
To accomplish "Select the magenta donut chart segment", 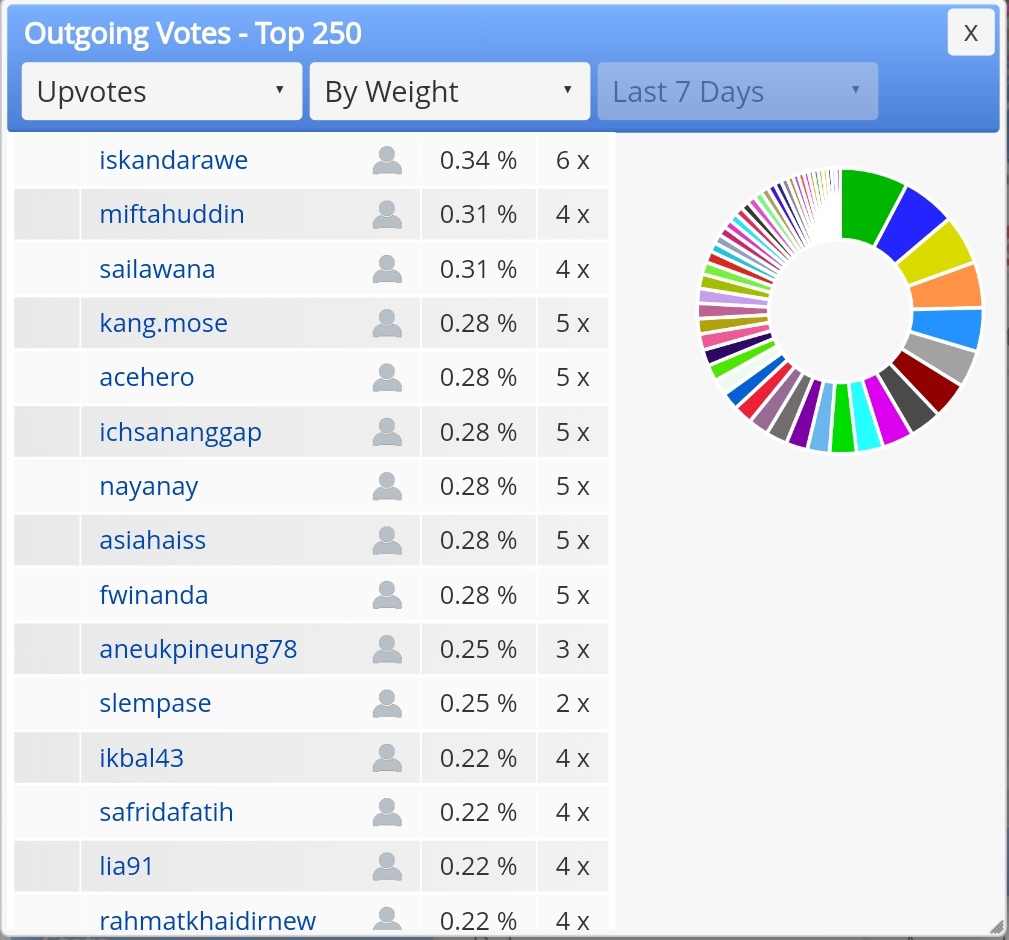I will (x=887, y=411).
